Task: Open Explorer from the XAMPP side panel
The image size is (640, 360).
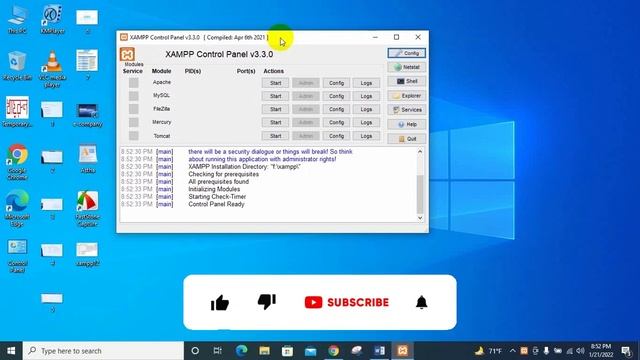Action: (407, 96)
